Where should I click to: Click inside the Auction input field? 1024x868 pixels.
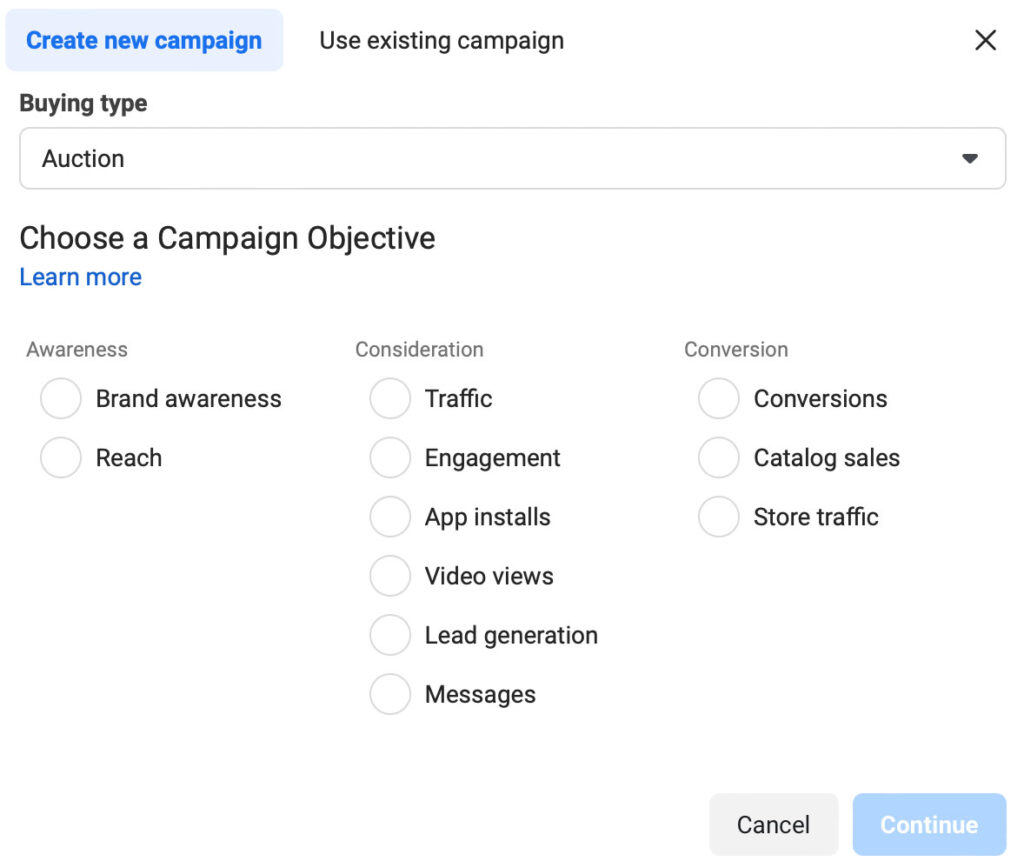point(300,157)
